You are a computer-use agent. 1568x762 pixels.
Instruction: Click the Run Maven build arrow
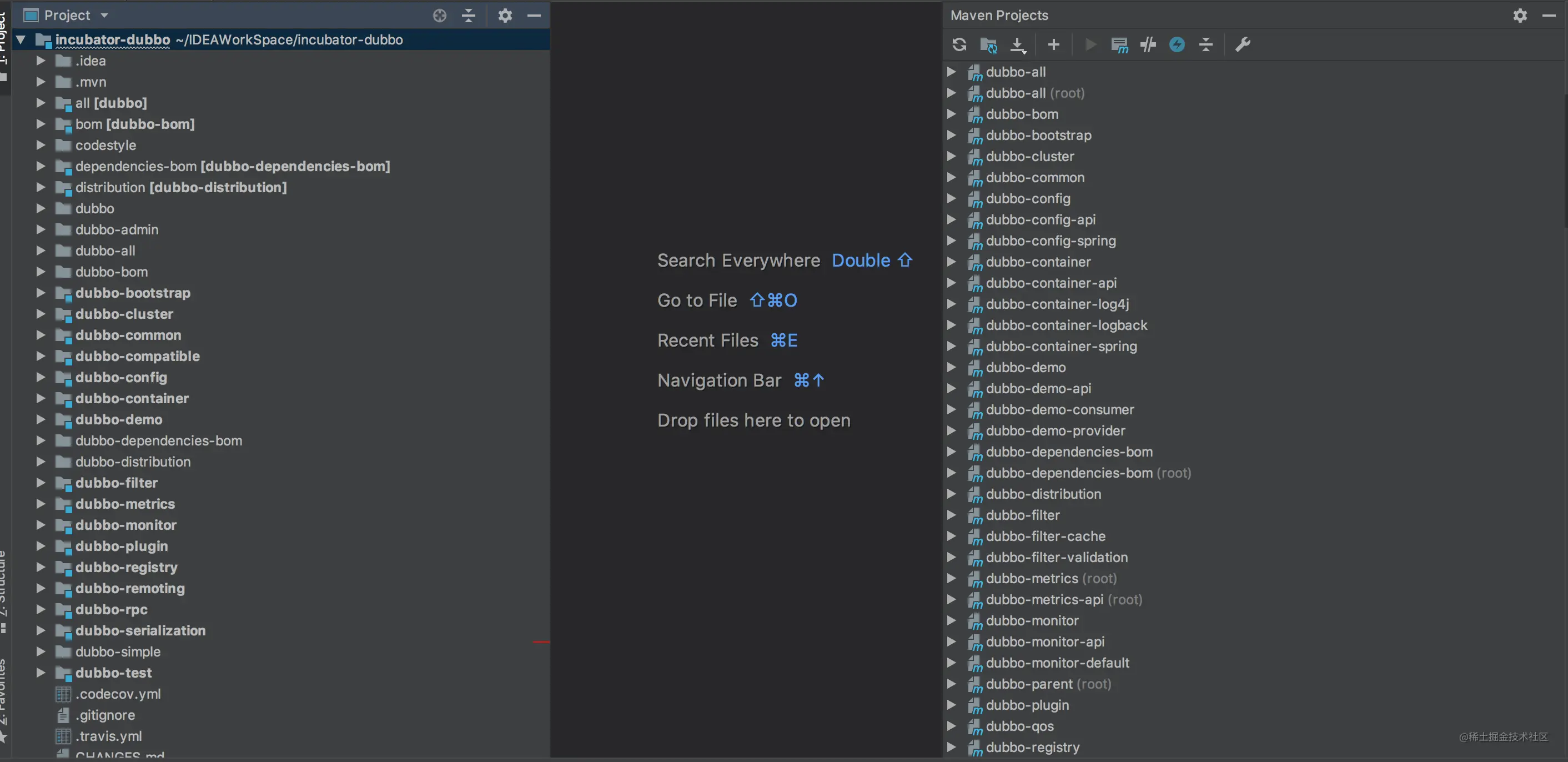click(1090, 44)
